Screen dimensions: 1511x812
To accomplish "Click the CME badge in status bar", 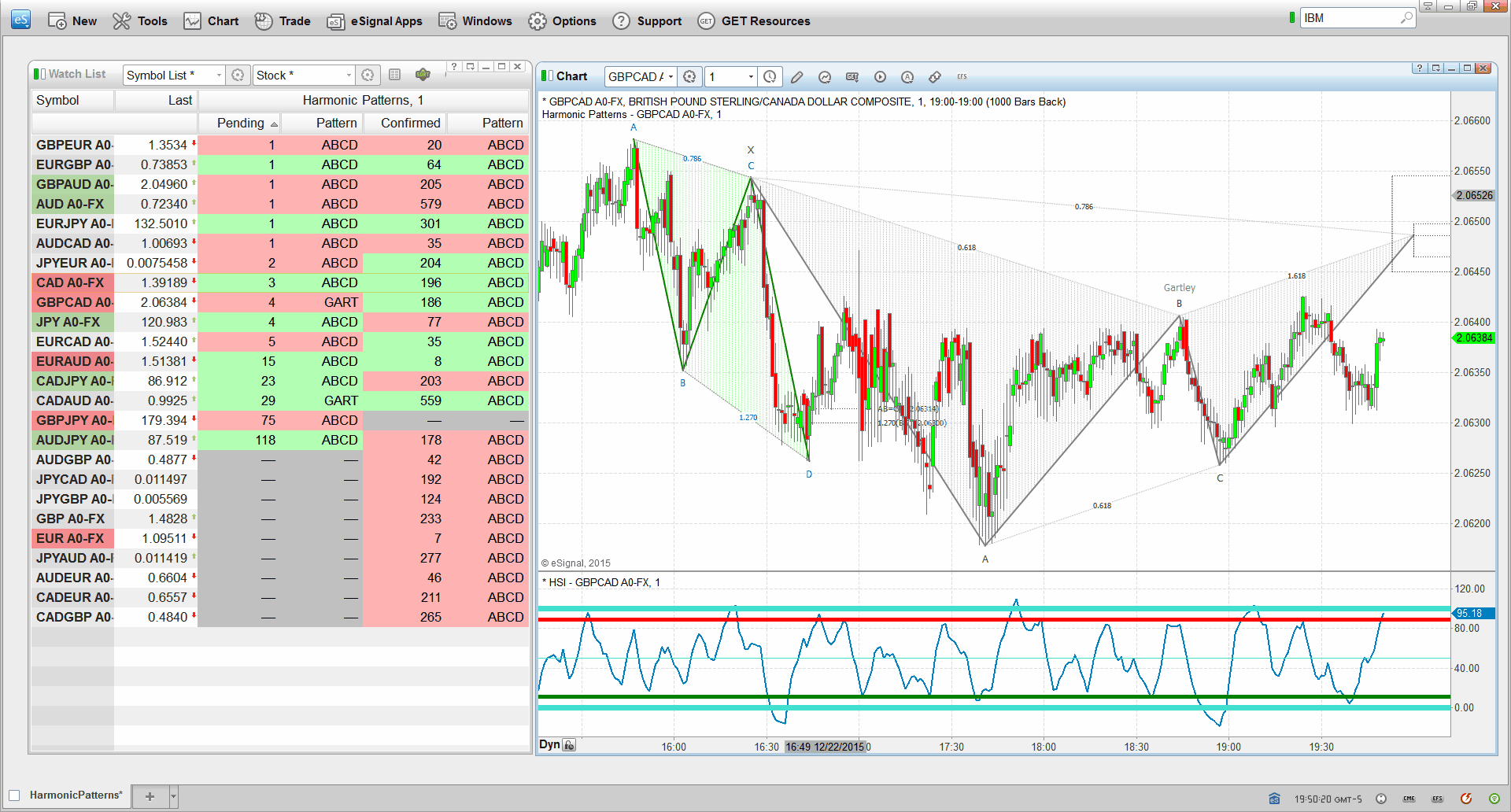I will point(1409,799).
